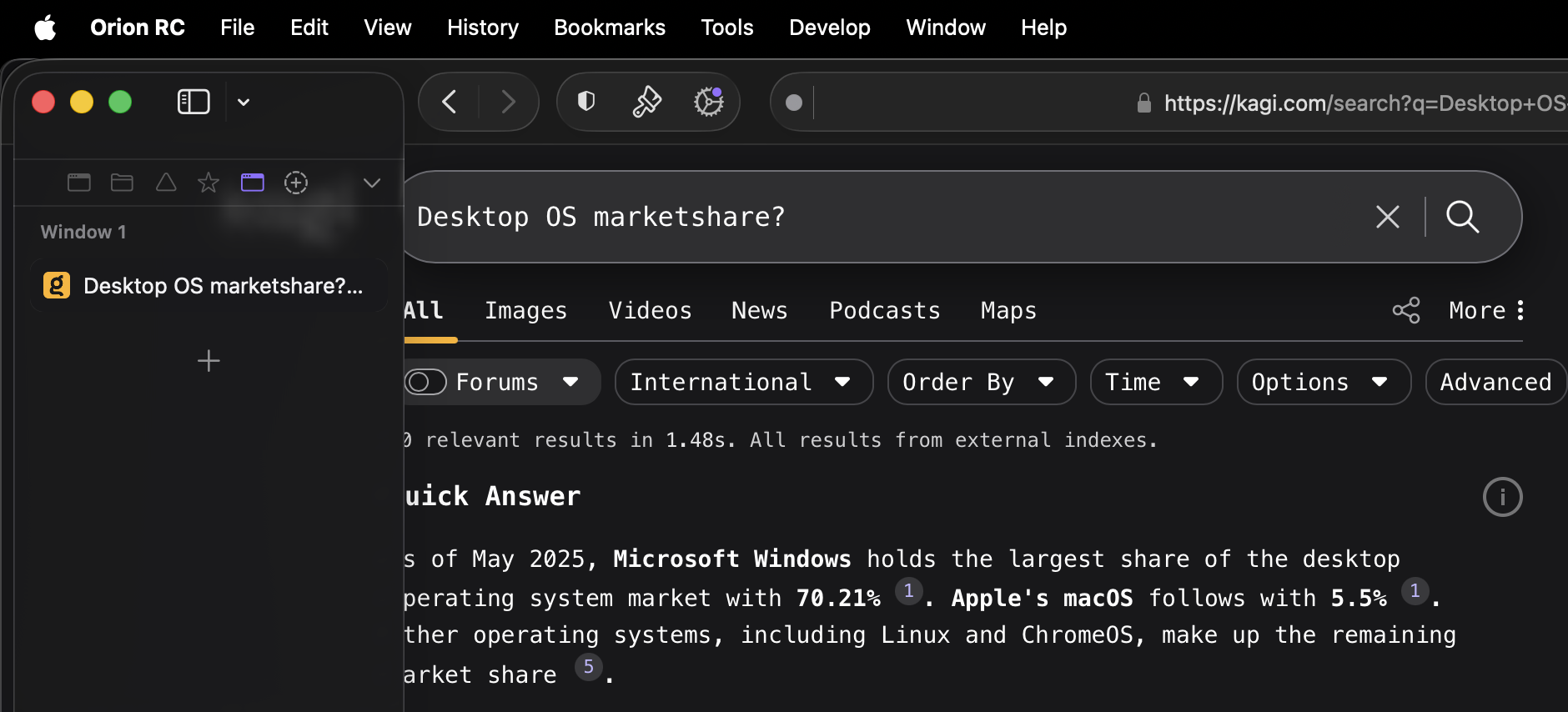The image size is (1568, 712).
Task: Add a new tab with plus button
Action: [x=209, y=360]
